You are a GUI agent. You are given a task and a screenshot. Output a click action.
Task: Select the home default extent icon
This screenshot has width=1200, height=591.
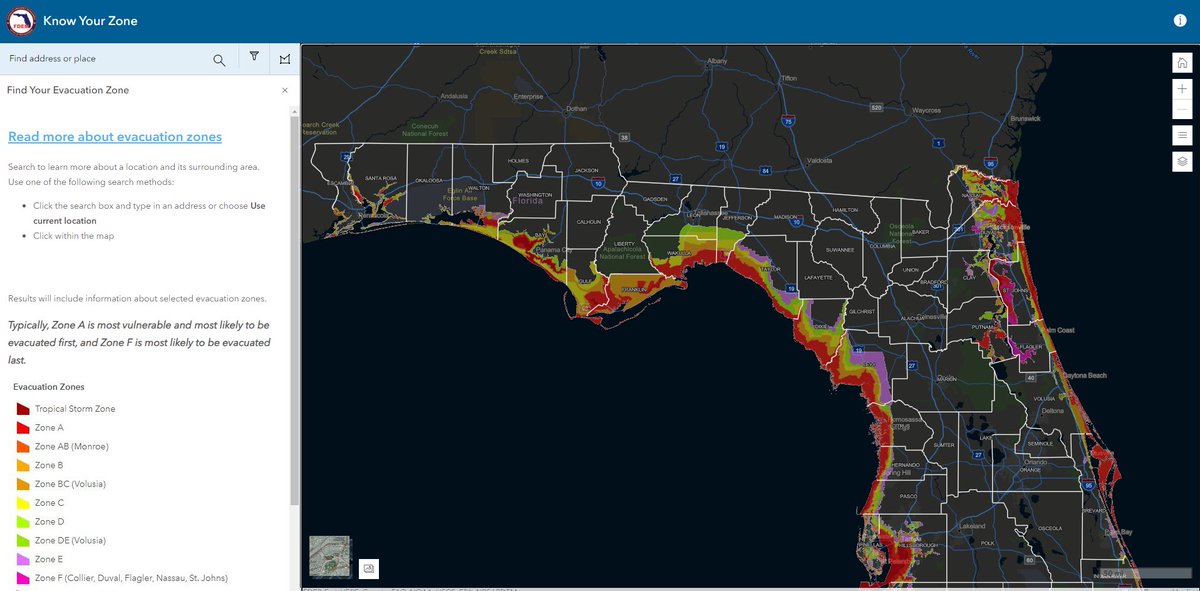click(1182, 62)
